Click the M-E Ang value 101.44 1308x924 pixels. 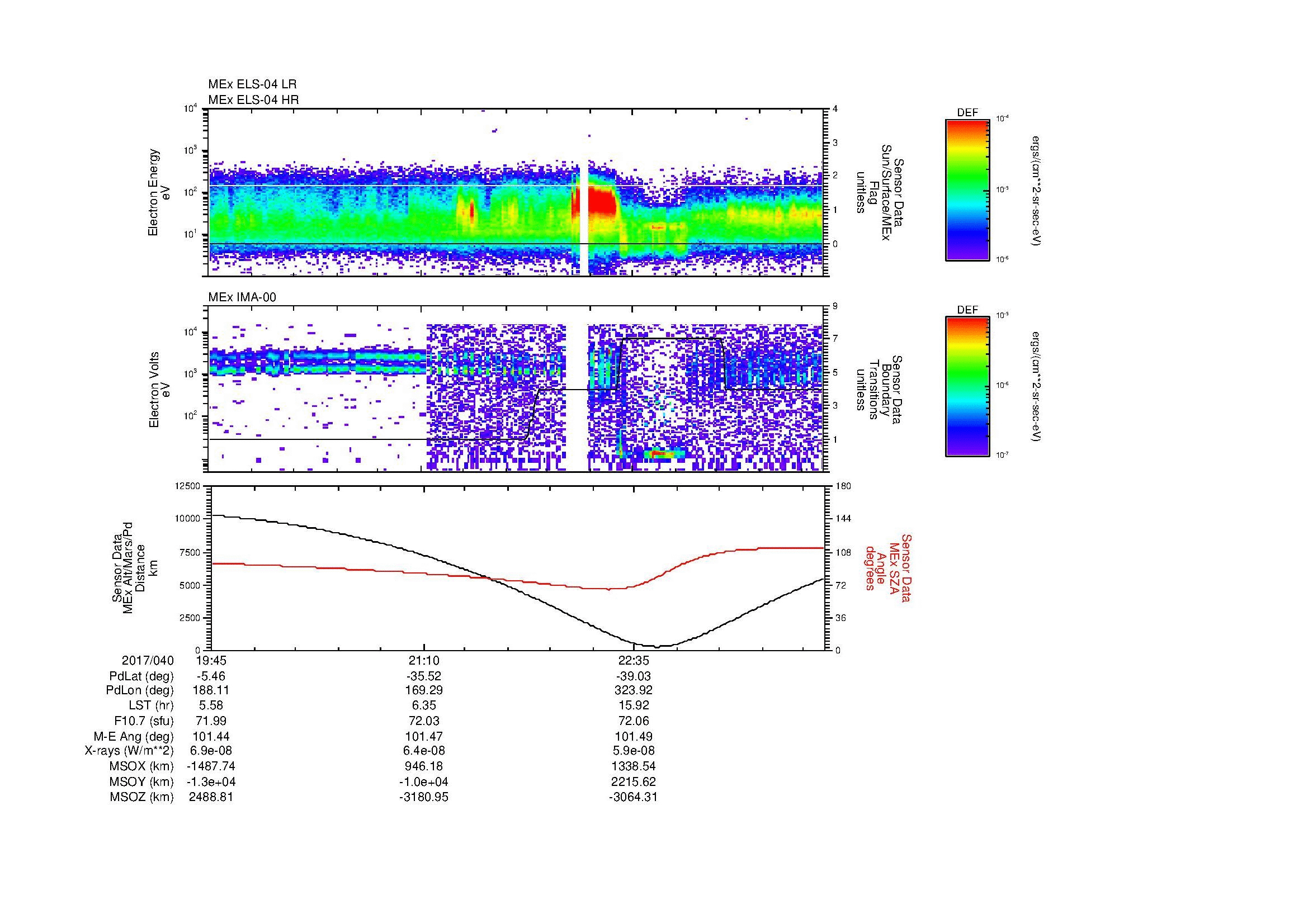pos(211,737)
